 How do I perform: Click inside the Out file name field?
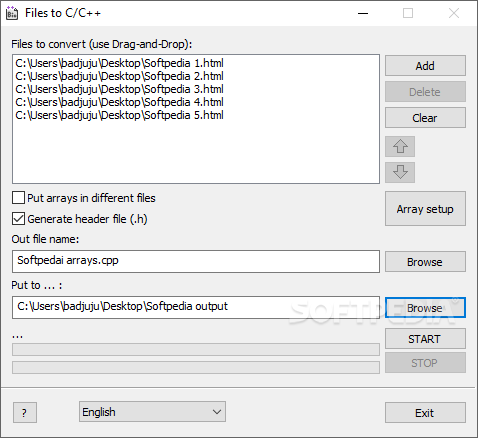[x=196, y=261]
